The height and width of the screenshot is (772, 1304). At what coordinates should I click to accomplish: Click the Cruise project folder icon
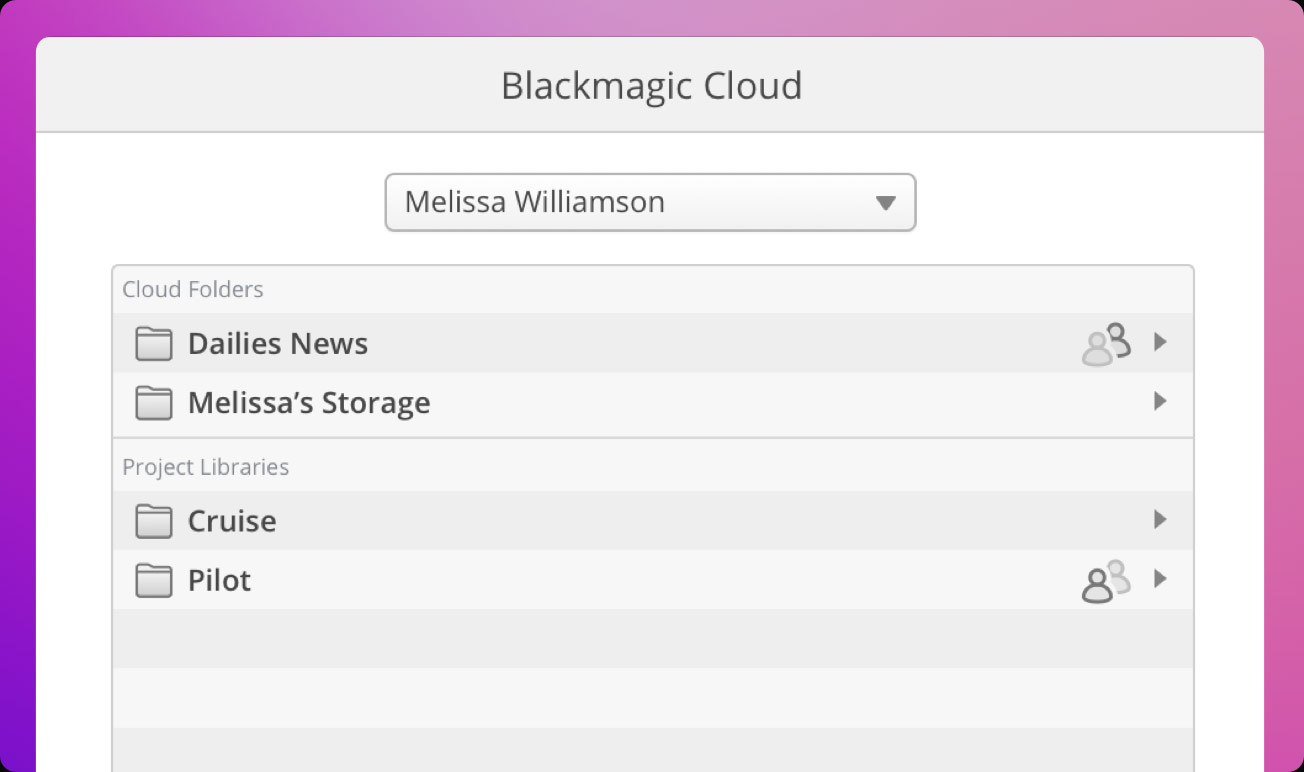coord(153,520)
